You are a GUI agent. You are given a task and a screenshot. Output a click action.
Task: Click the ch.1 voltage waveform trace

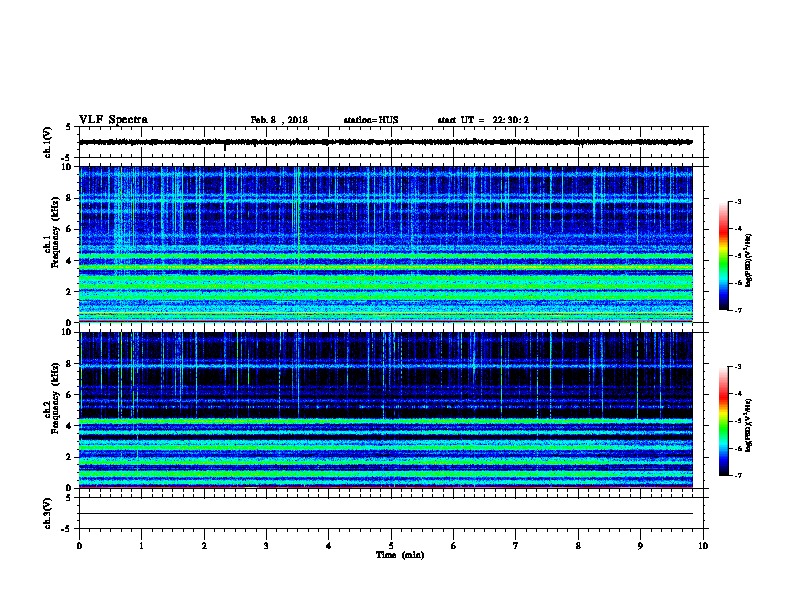click(386, 142)
